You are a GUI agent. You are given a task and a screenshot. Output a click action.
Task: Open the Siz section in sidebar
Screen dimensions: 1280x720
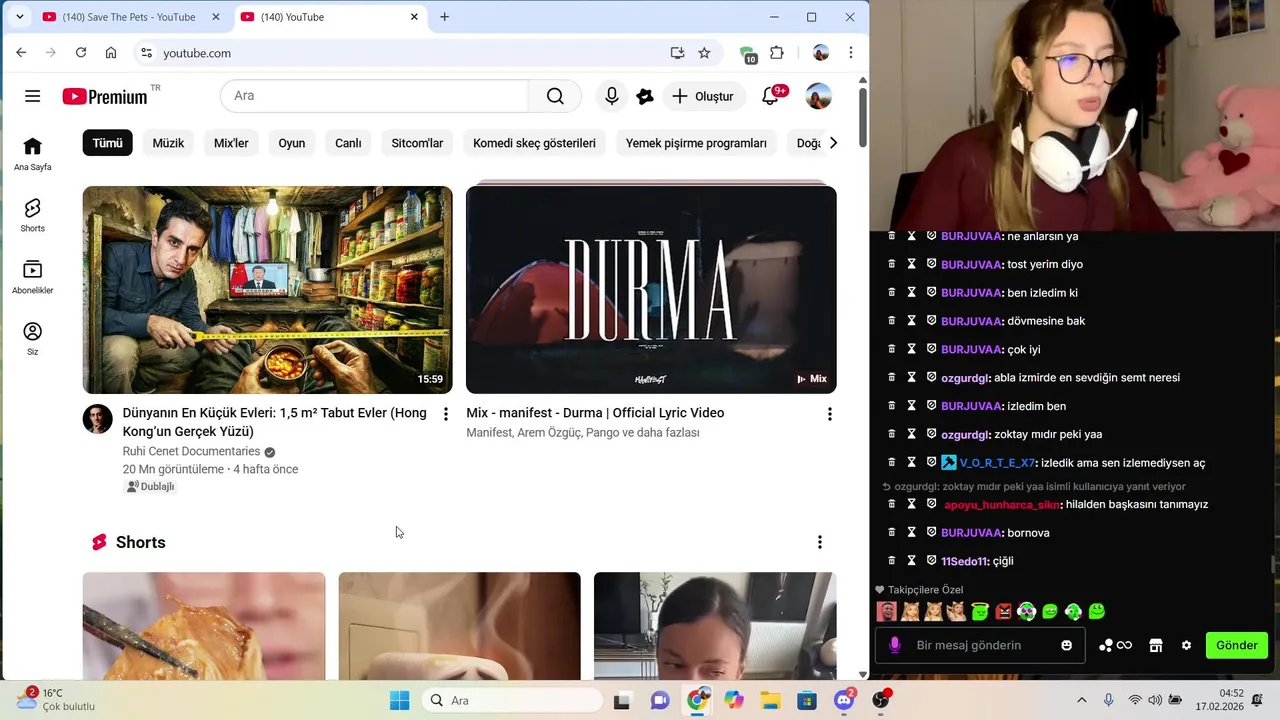point(32,339)
